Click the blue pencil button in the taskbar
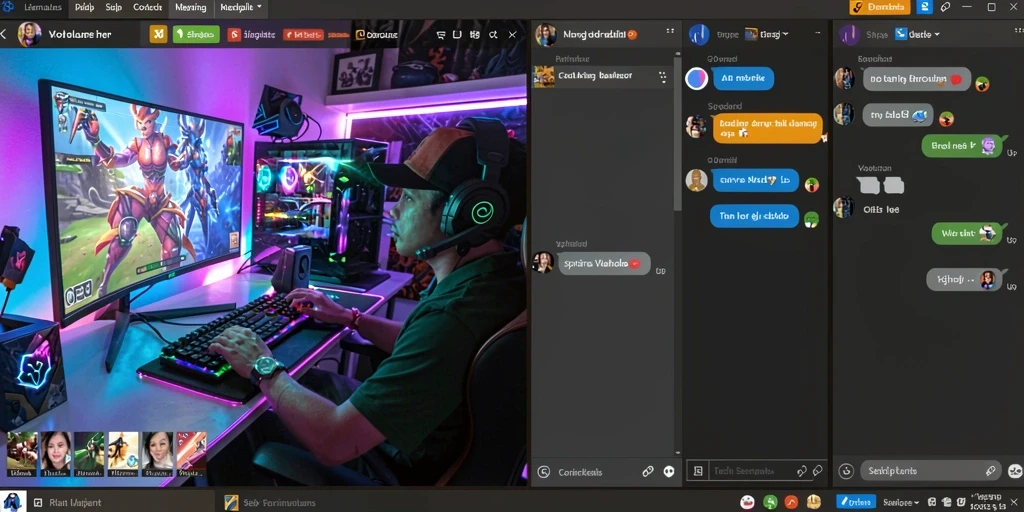The image size is (1024, 512). (856, 502)
